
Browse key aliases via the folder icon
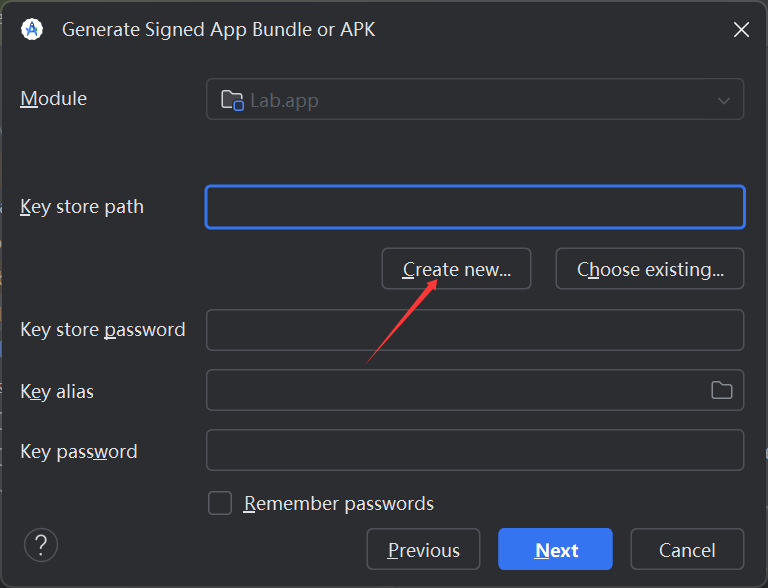[x=721, y=390]
